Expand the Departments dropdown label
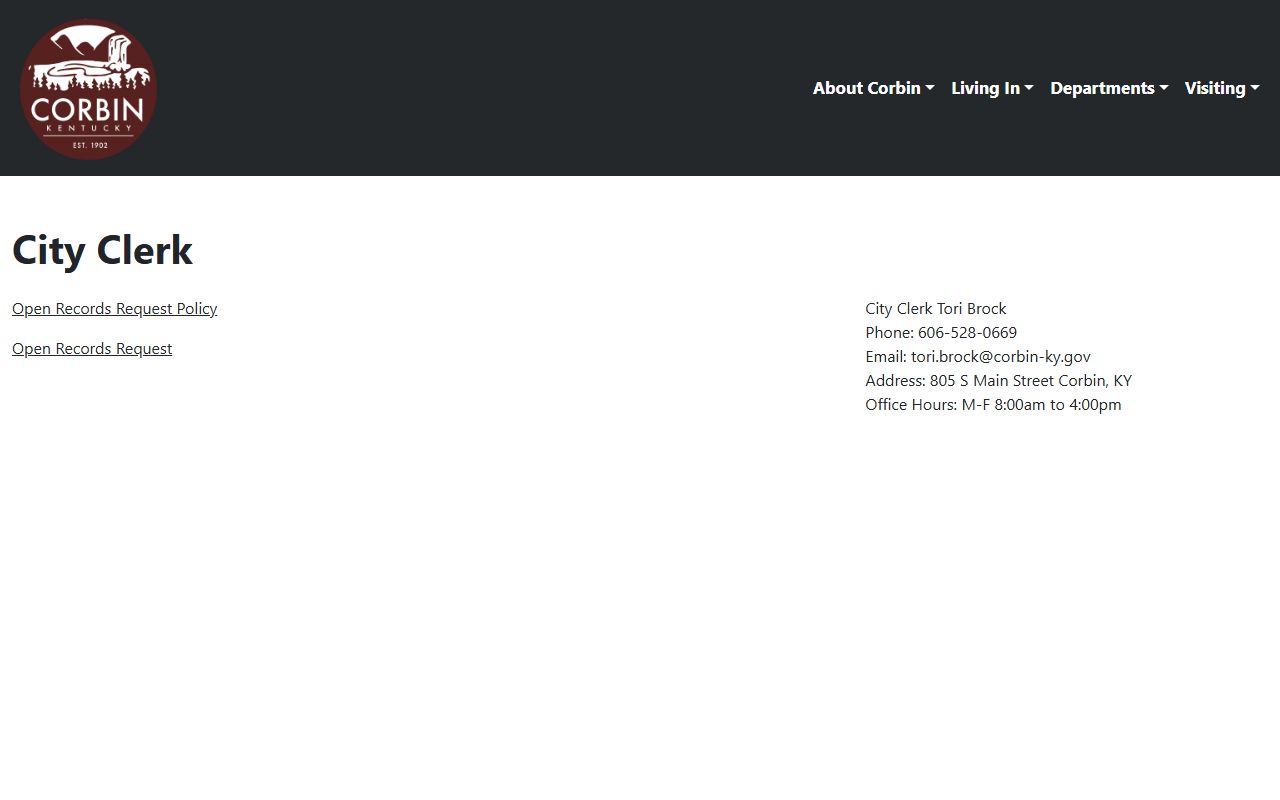 pyautogui.click(x=1102, y=88)
